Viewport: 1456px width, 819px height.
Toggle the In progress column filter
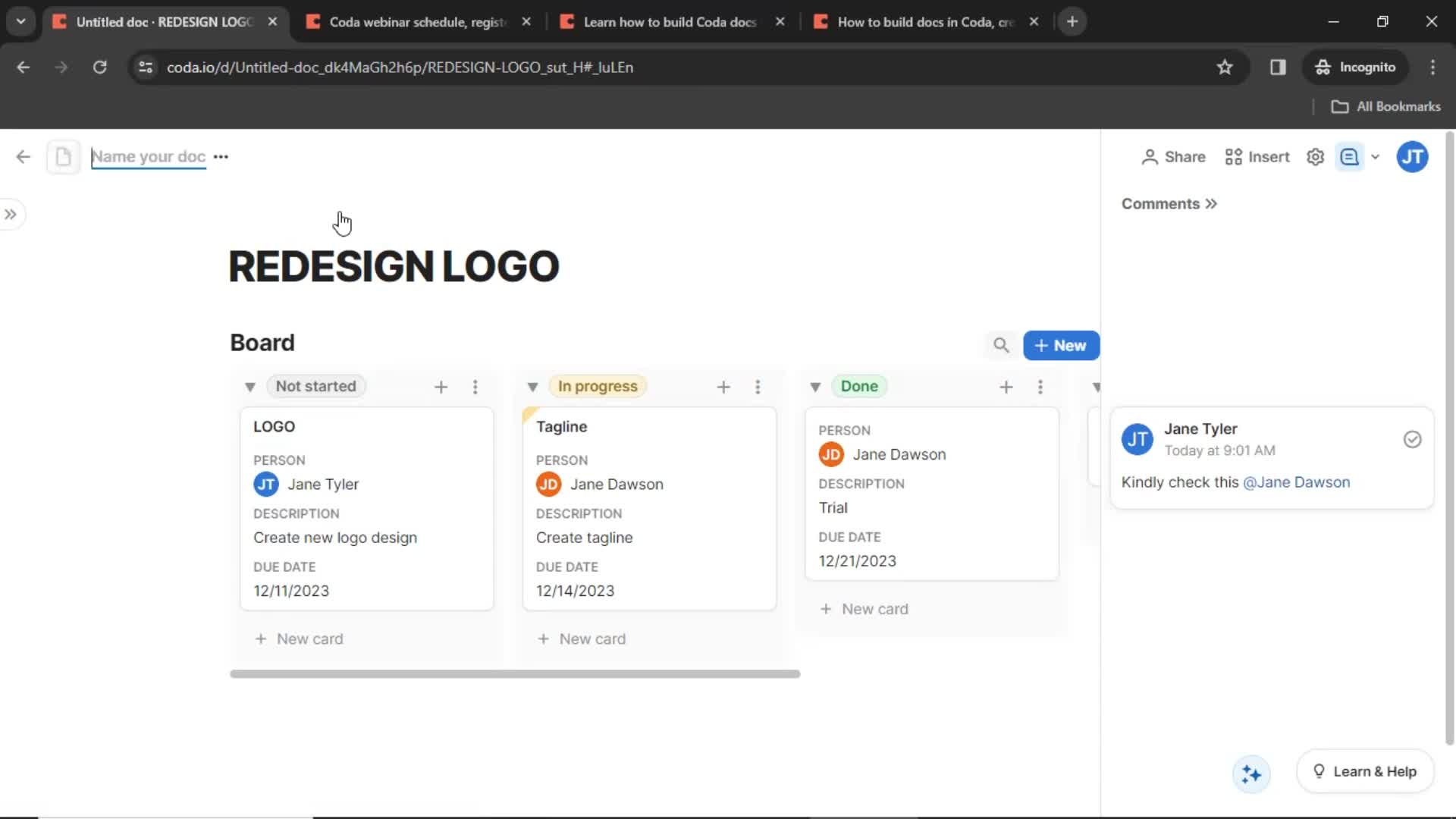532,386
